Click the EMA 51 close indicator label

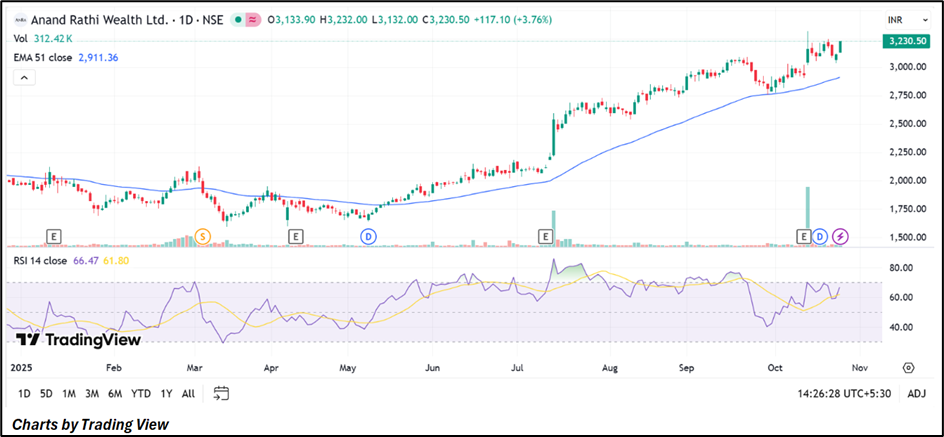tap(47, 58)
